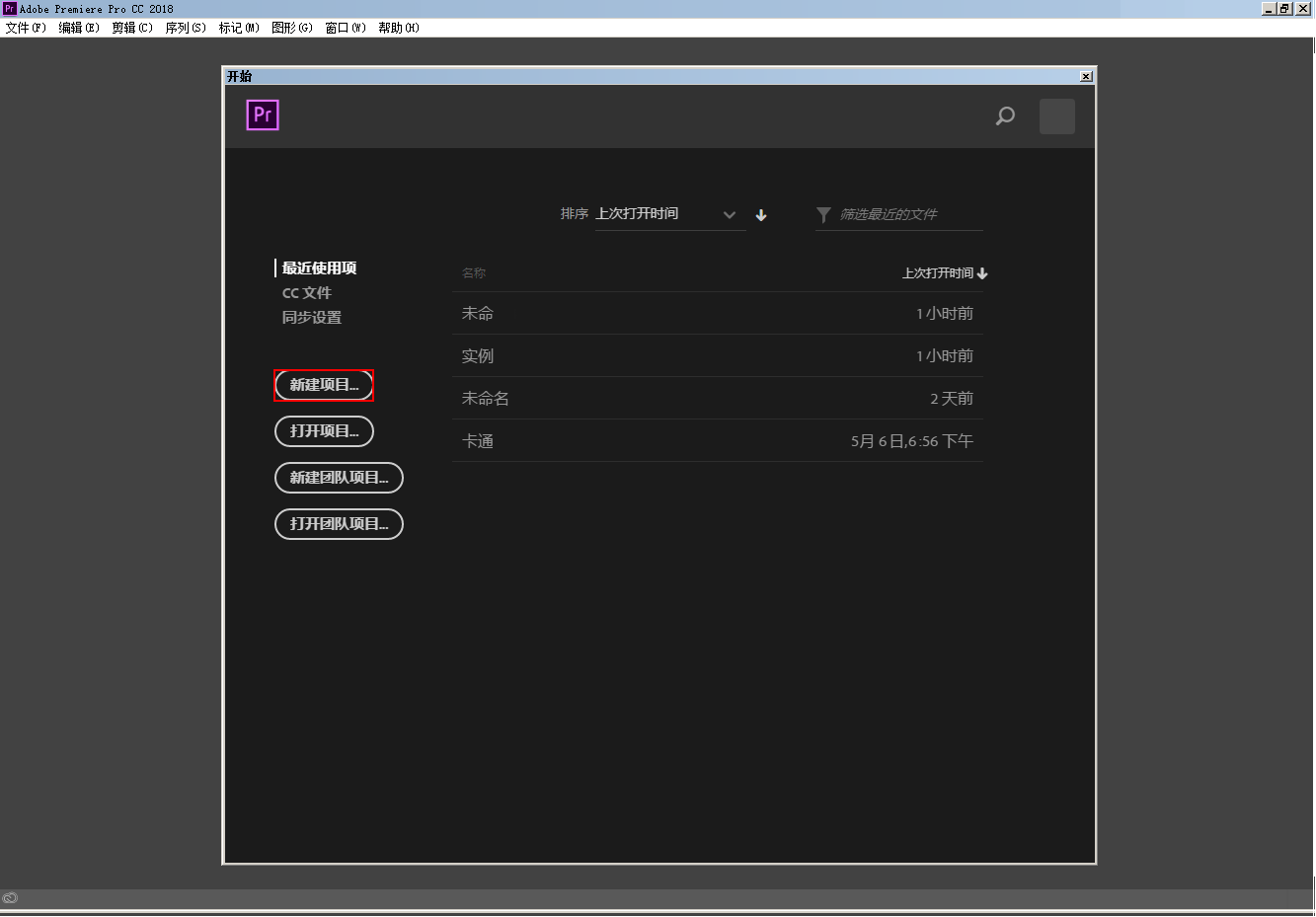Open the 窗口(W) menu

(x=346, y=28)
